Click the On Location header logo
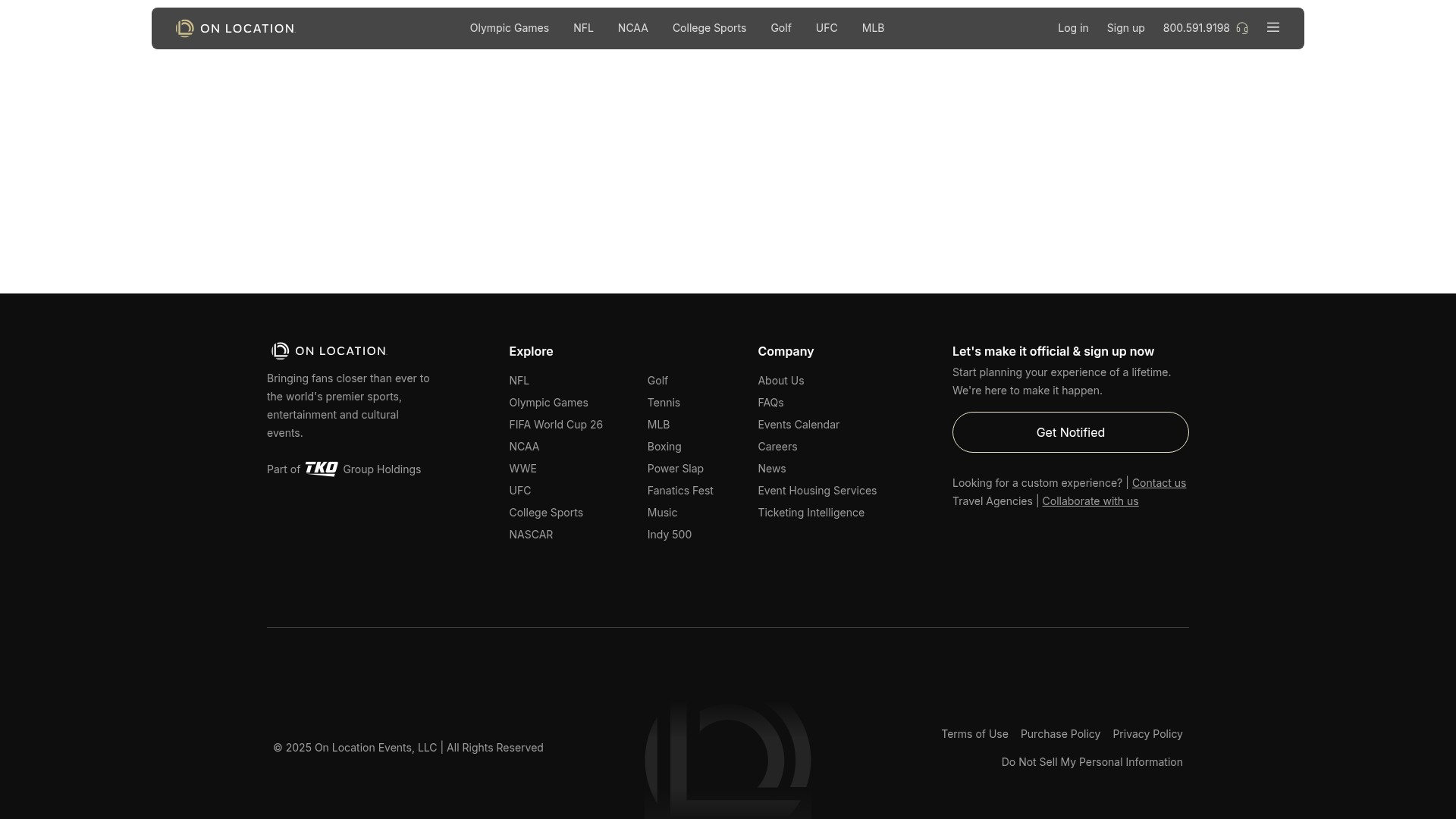 (x=235, y=28)
